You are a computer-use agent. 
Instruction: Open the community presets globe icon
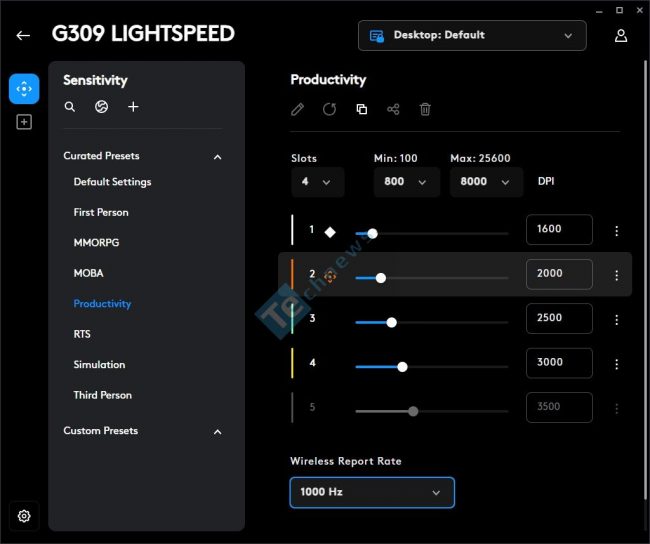102,107
